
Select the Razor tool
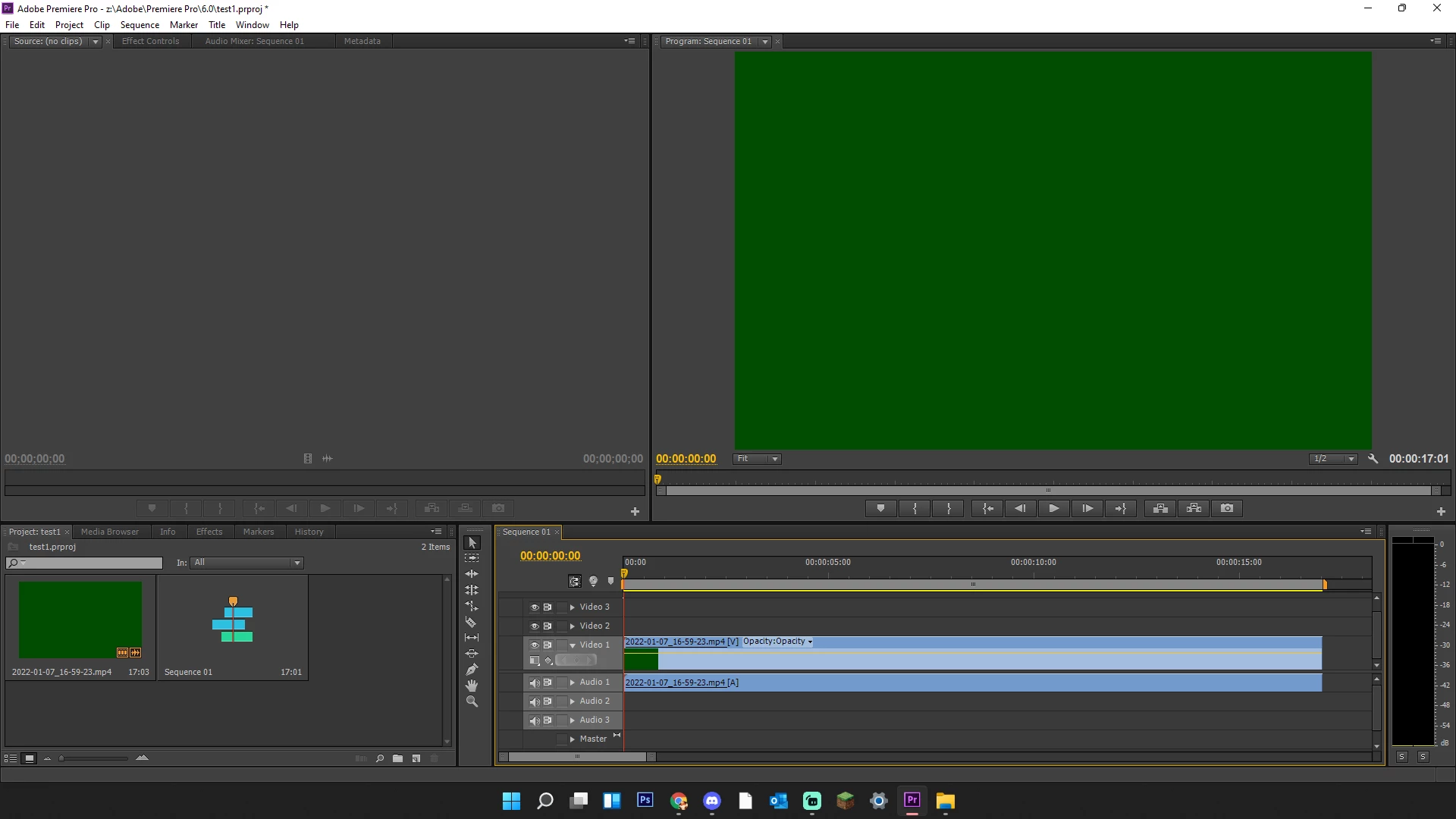471,622
